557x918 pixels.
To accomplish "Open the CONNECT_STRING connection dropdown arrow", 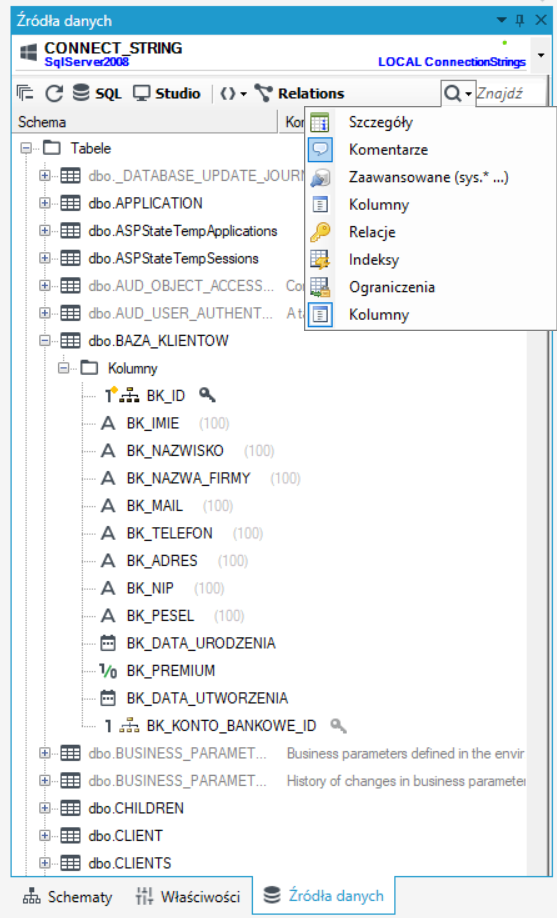I will (541, 55).
